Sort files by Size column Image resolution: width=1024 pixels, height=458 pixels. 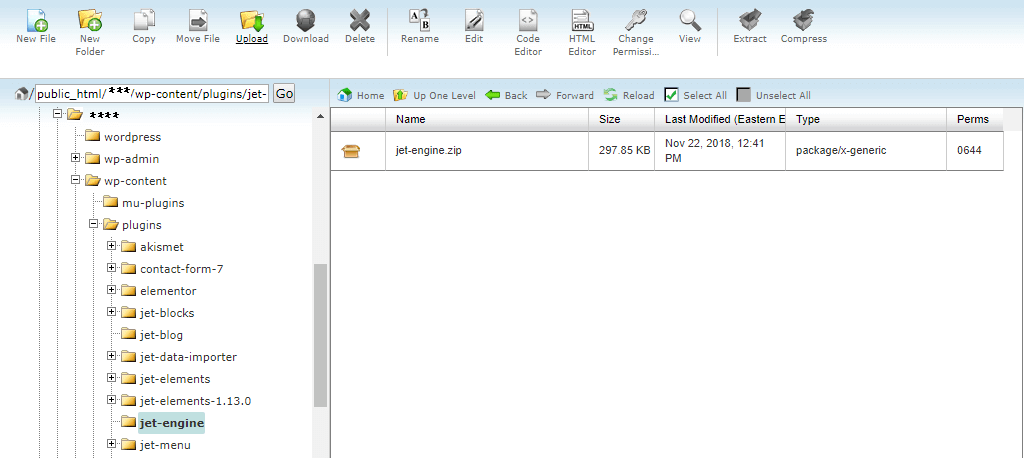click(621, 120)
